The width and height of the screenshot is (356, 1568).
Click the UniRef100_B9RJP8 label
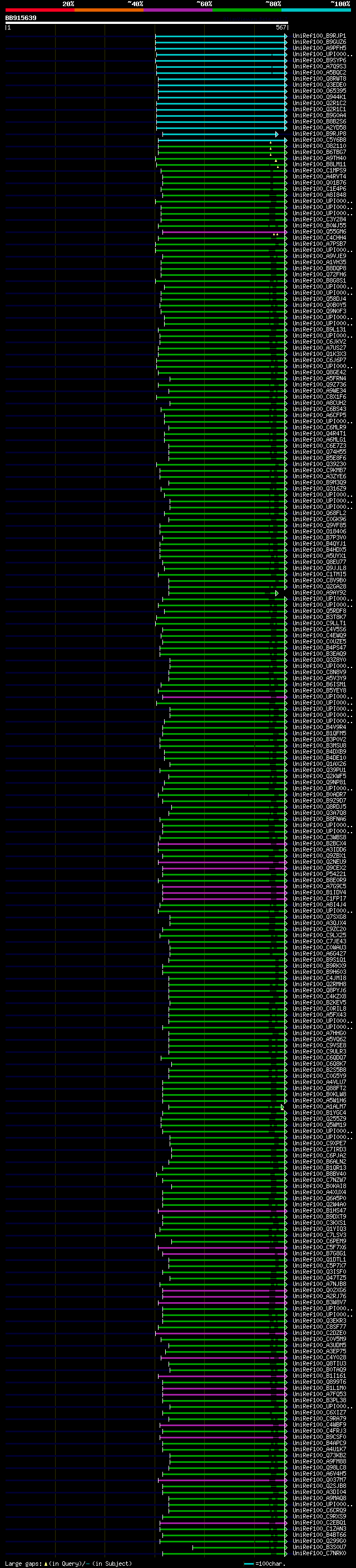[x=319, y=134]
